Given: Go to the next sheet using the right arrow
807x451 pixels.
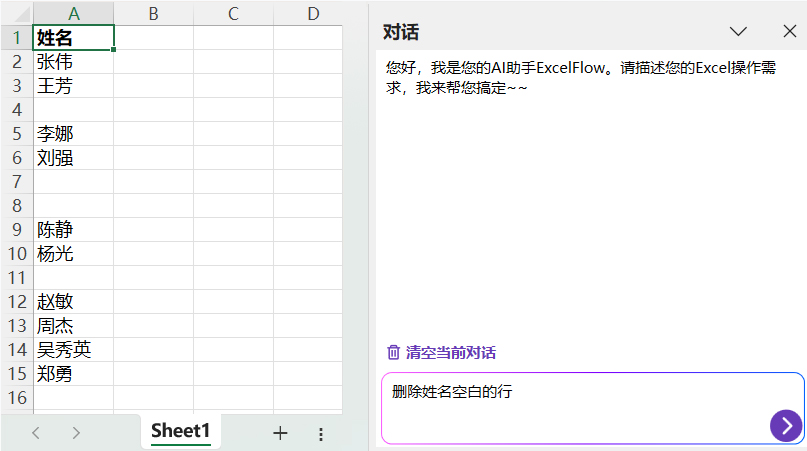Looking at the screenshot, I should 76,433.
